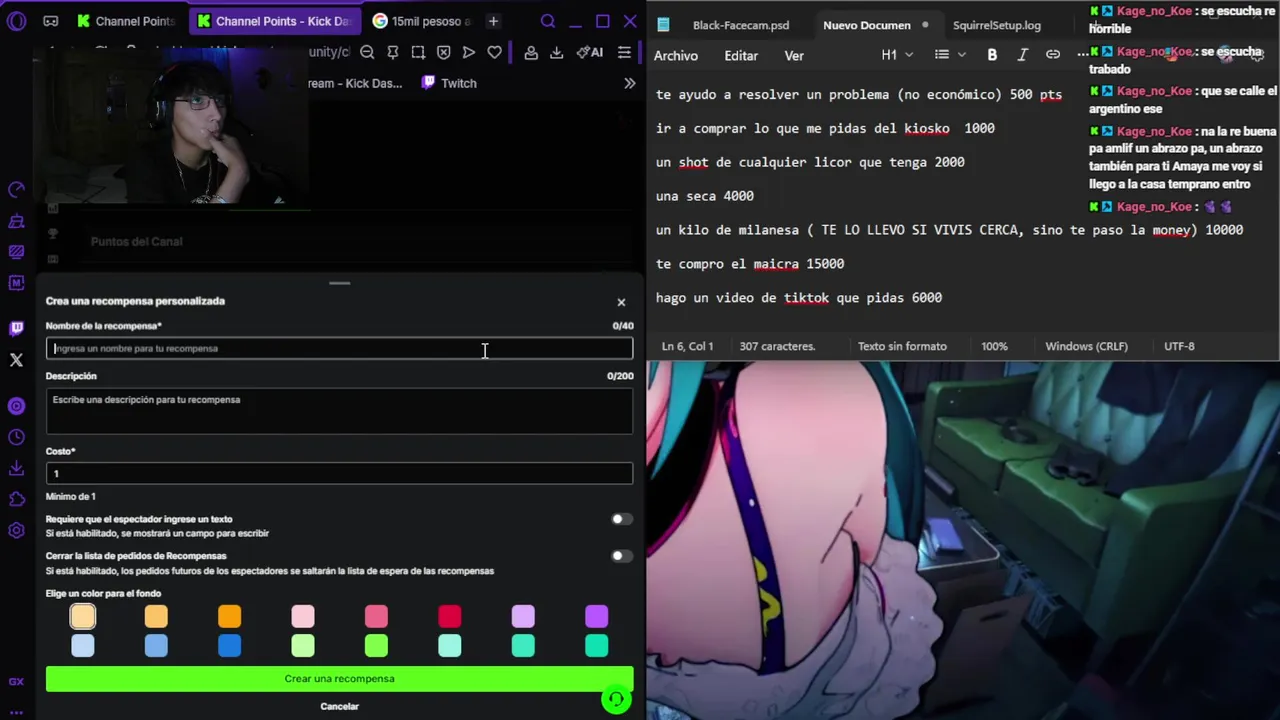
Task: Click UTF-8 encoding in Notepad status bar
Action: (x=1179, y=346)
